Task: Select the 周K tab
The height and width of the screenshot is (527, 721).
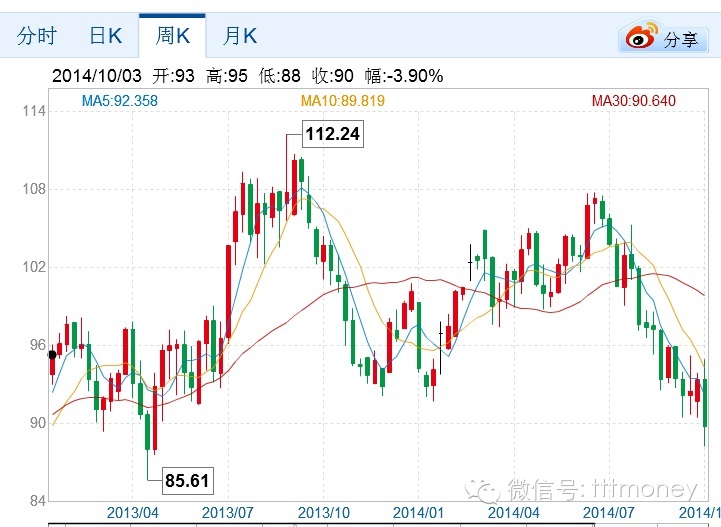Action: click(172, 36)
